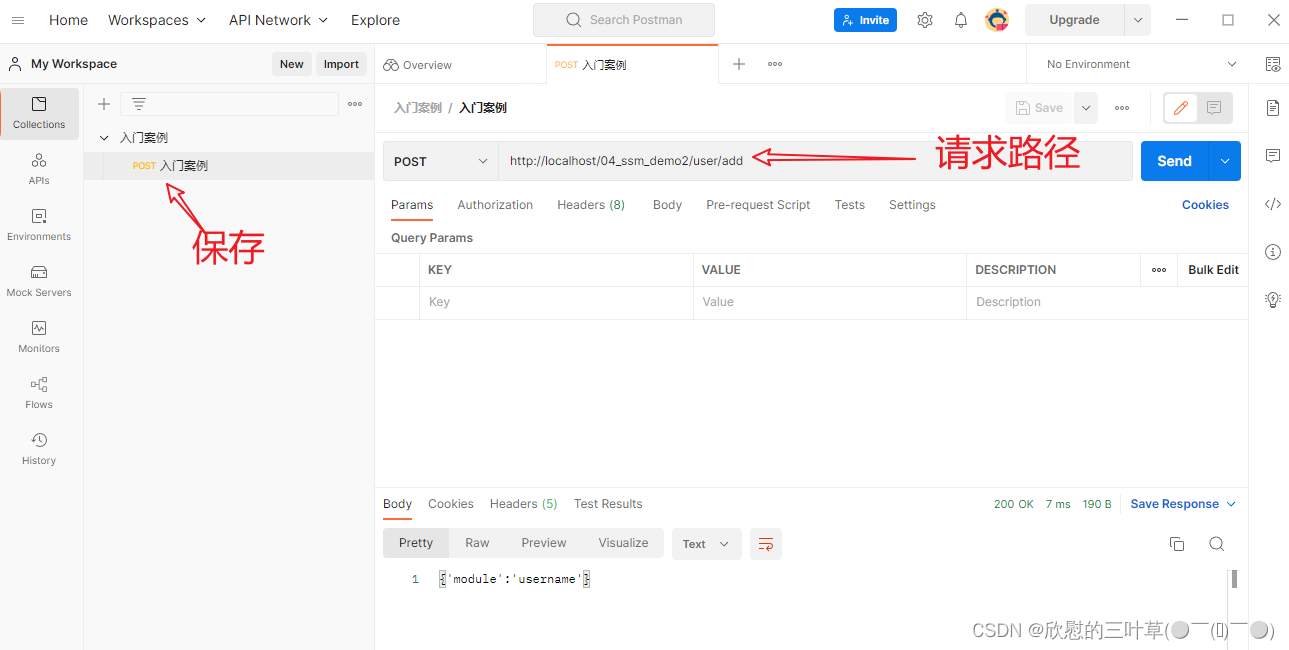The width and height of the screenshot is (1289, 650).
Task: Open the hamburger menu icon
Action: [19, 20]
